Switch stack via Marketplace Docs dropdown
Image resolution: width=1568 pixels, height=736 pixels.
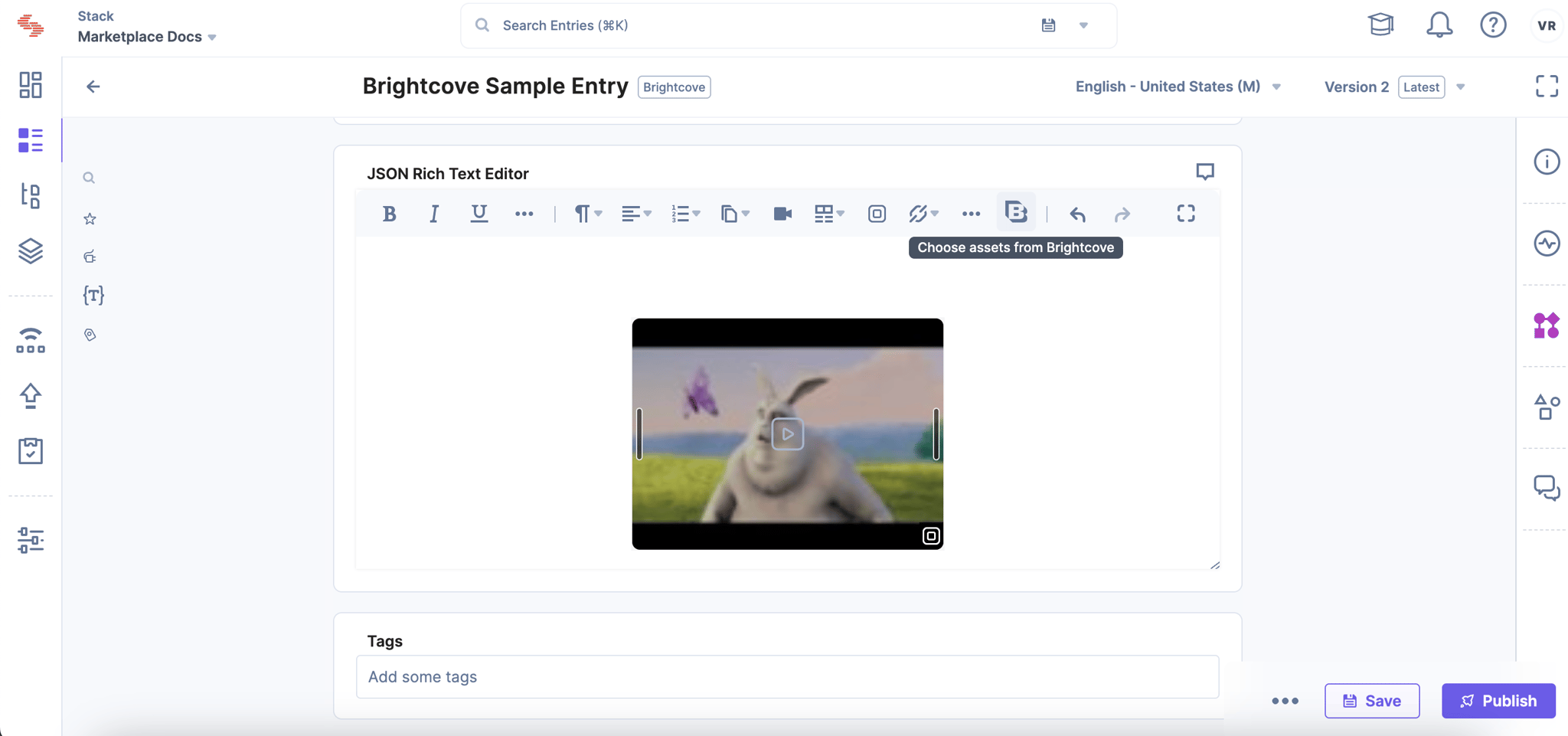tap(147, 37)
